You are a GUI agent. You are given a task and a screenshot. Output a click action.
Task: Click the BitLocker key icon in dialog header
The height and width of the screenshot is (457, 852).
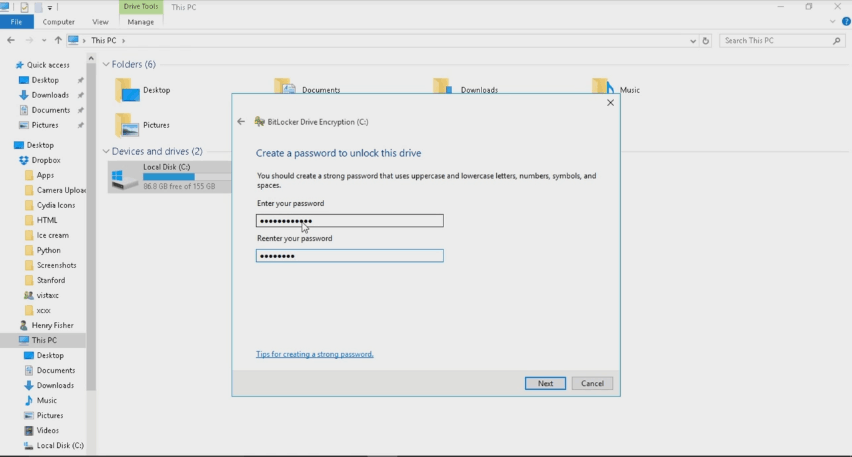coord(260,122)
